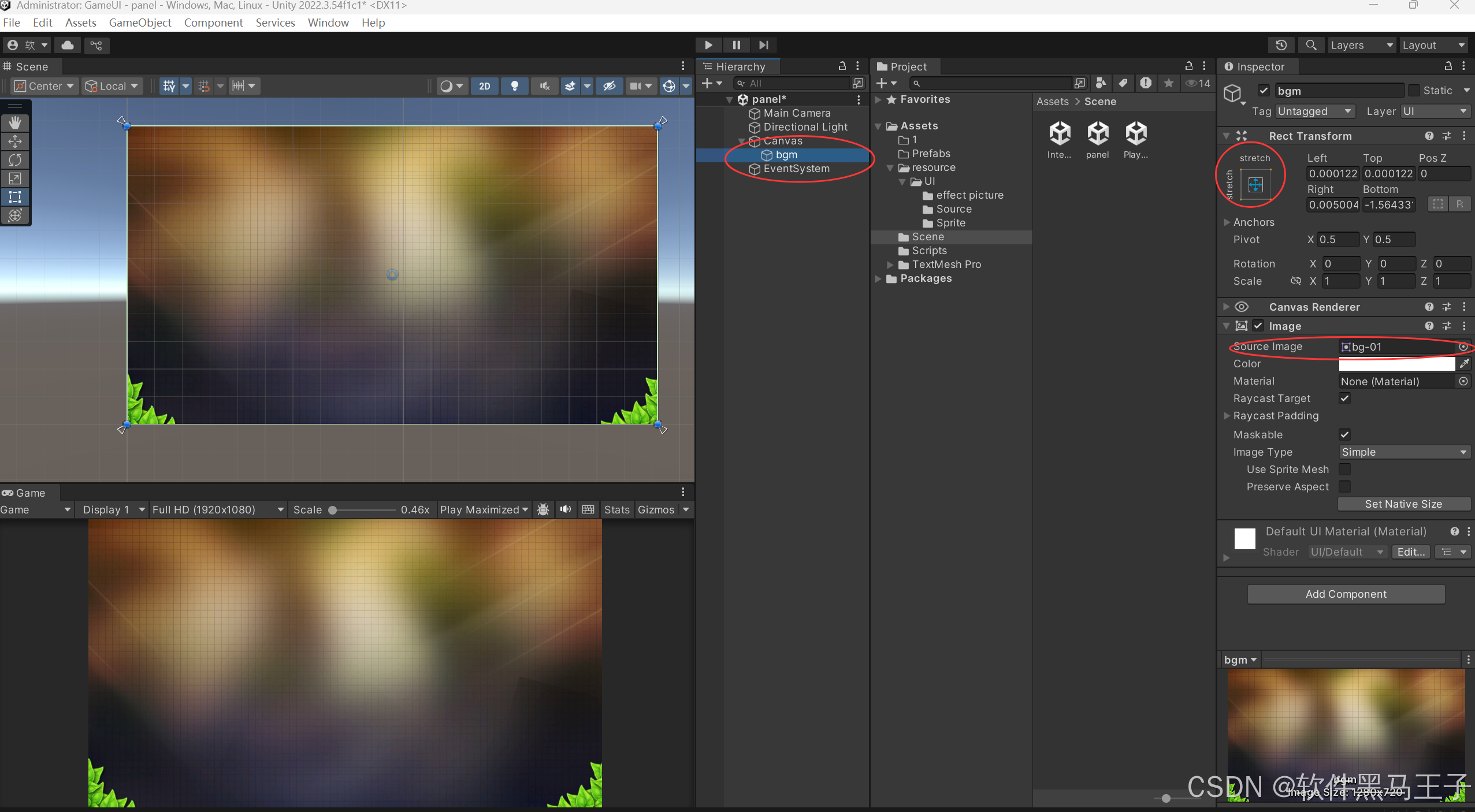Select the Hand tool in Scene toolbar
The image size is (1475, 812).
click(x=15, y=122)
